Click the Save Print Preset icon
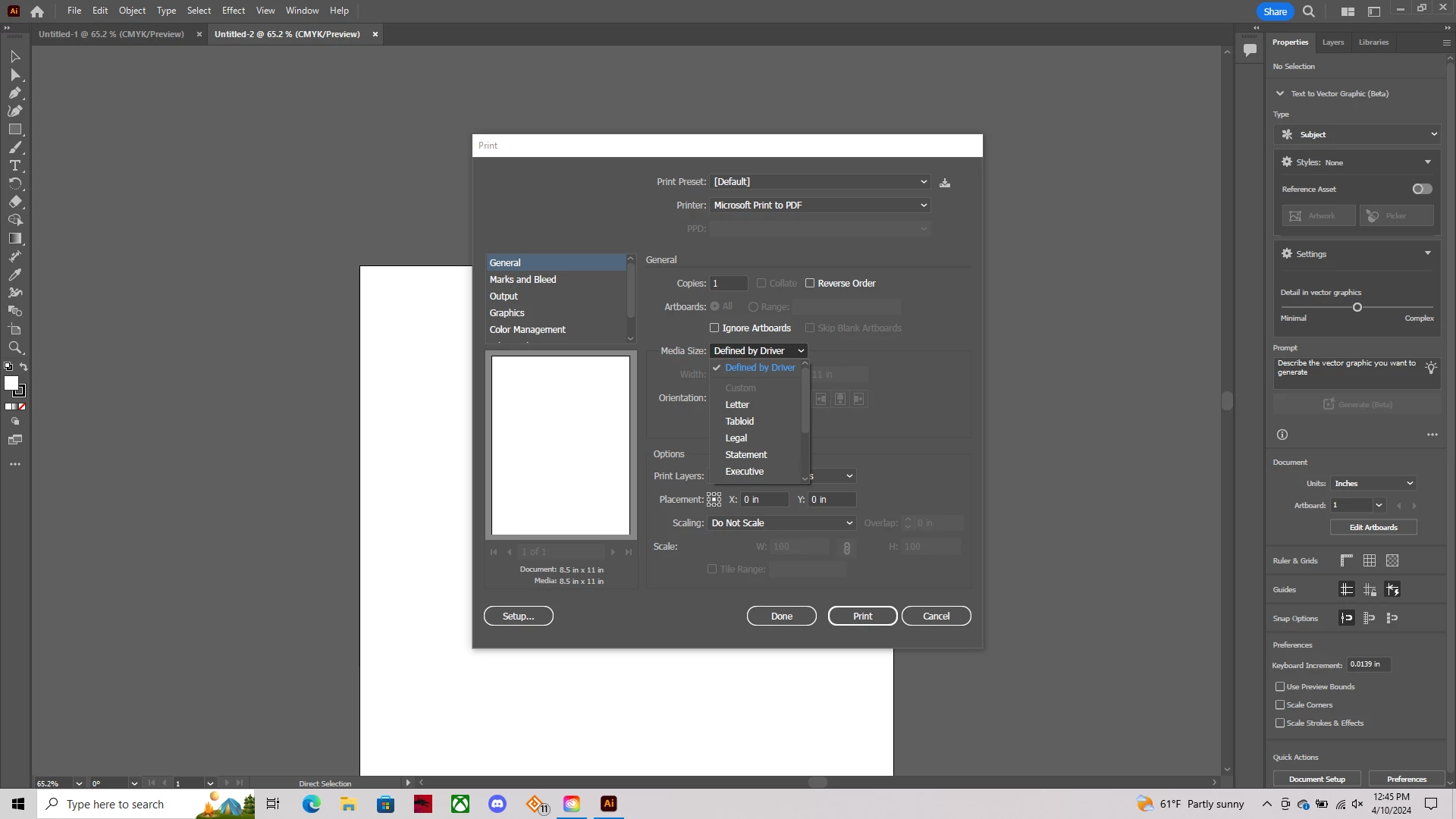 tap(945, 183)
